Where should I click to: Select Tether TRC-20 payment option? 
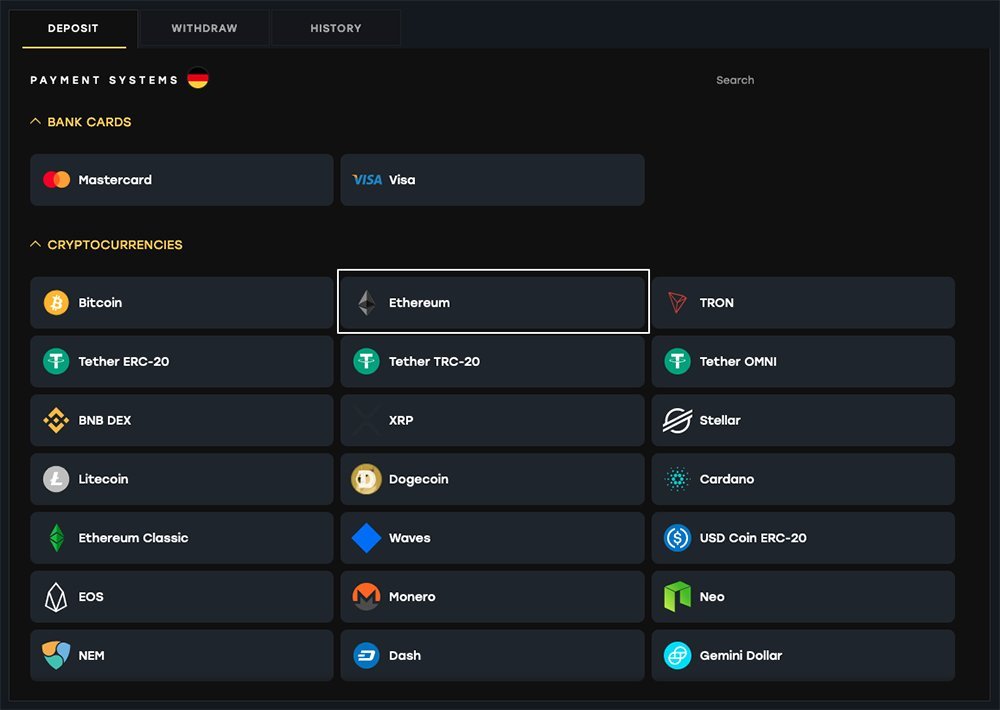(491, 362)
